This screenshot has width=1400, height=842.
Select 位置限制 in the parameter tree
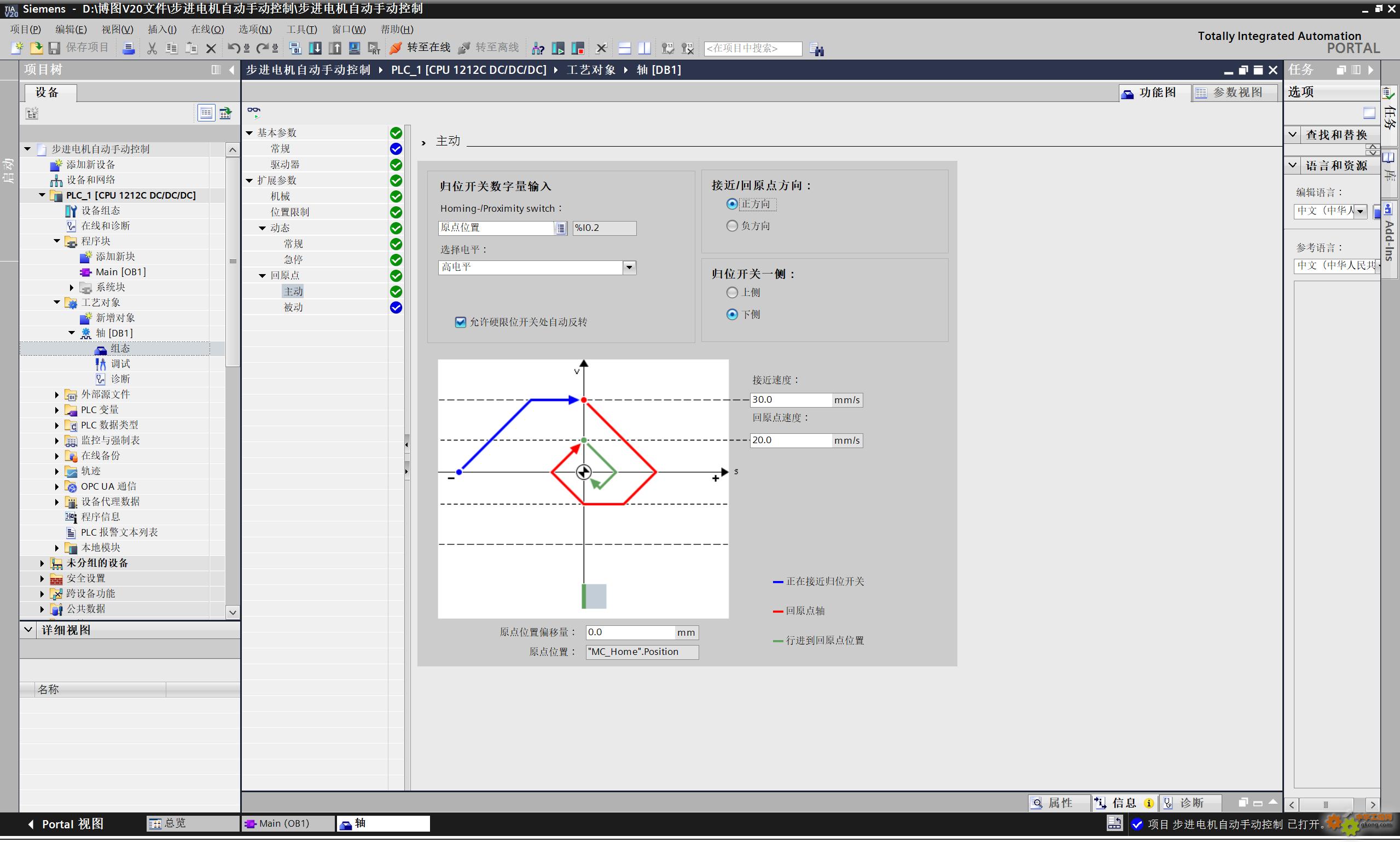click(290, 212)
